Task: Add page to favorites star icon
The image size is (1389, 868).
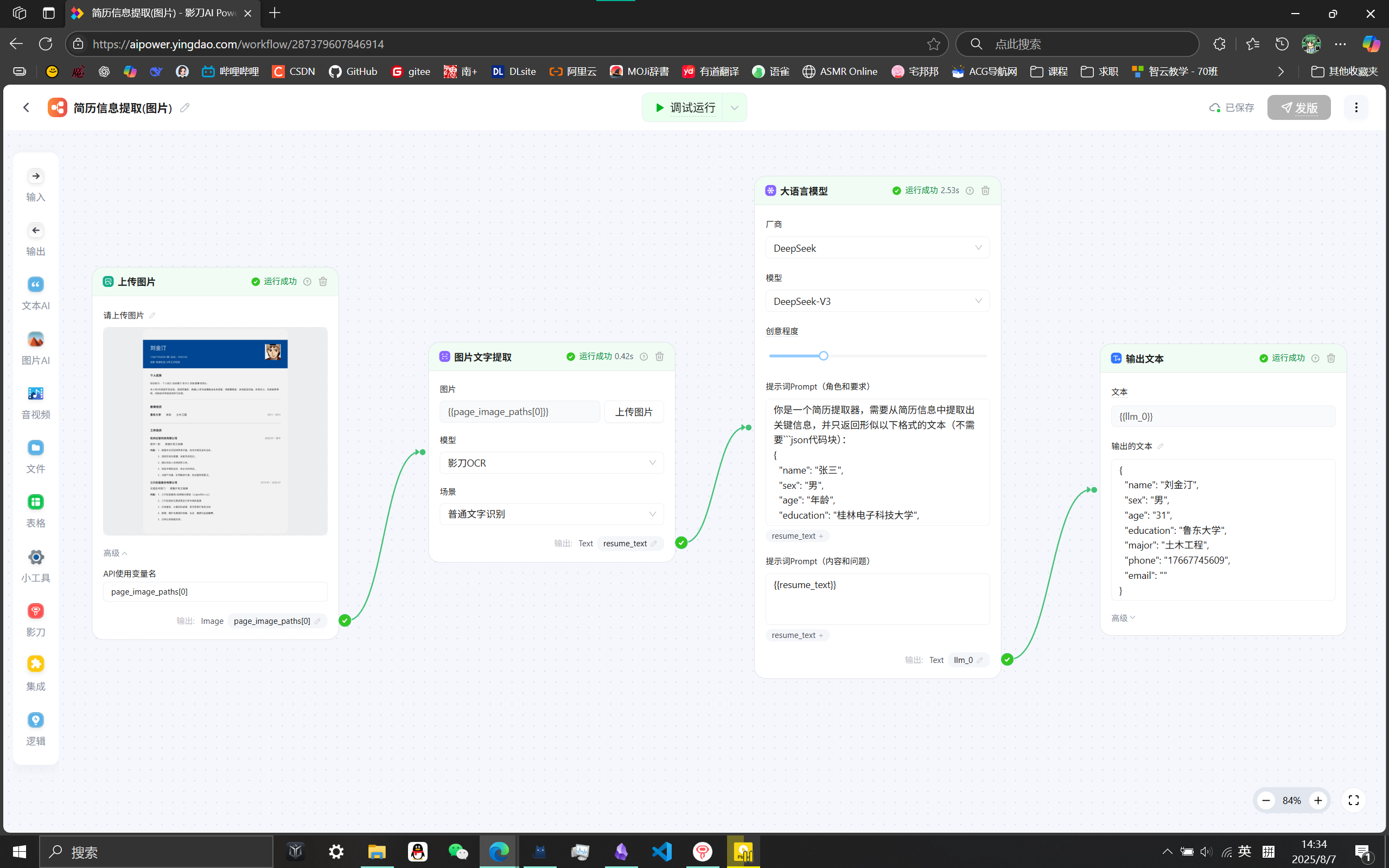Action: tap(933, 44)
